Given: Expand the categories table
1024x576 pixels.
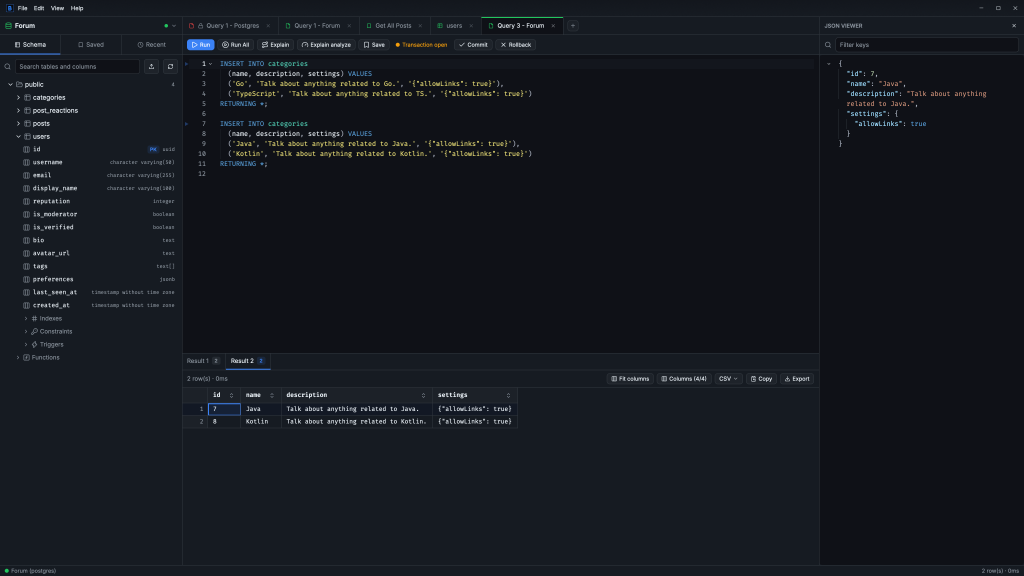Looking at the screenshot, I should click(x=18, y=98).
